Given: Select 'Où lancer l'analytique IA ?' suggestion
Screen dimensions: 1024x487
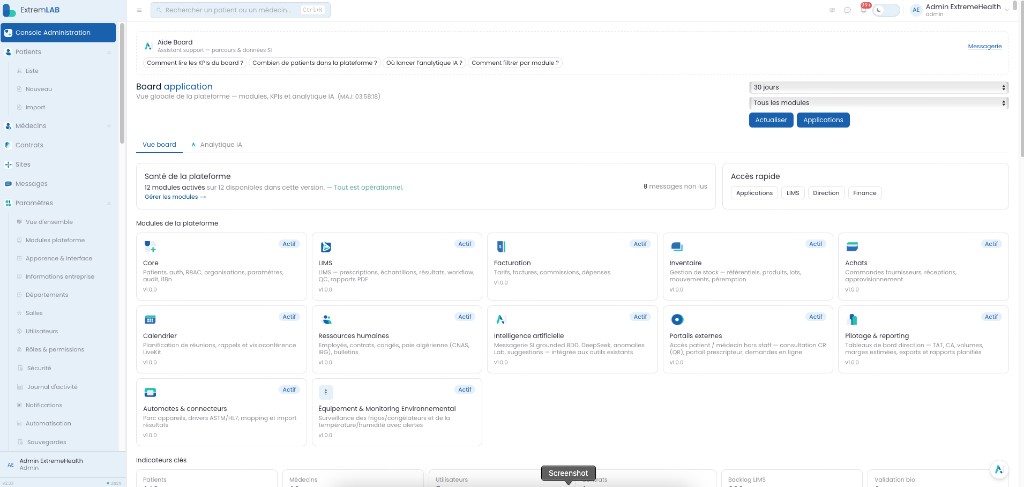Looking at the screenshot, I should pos(424,63).
